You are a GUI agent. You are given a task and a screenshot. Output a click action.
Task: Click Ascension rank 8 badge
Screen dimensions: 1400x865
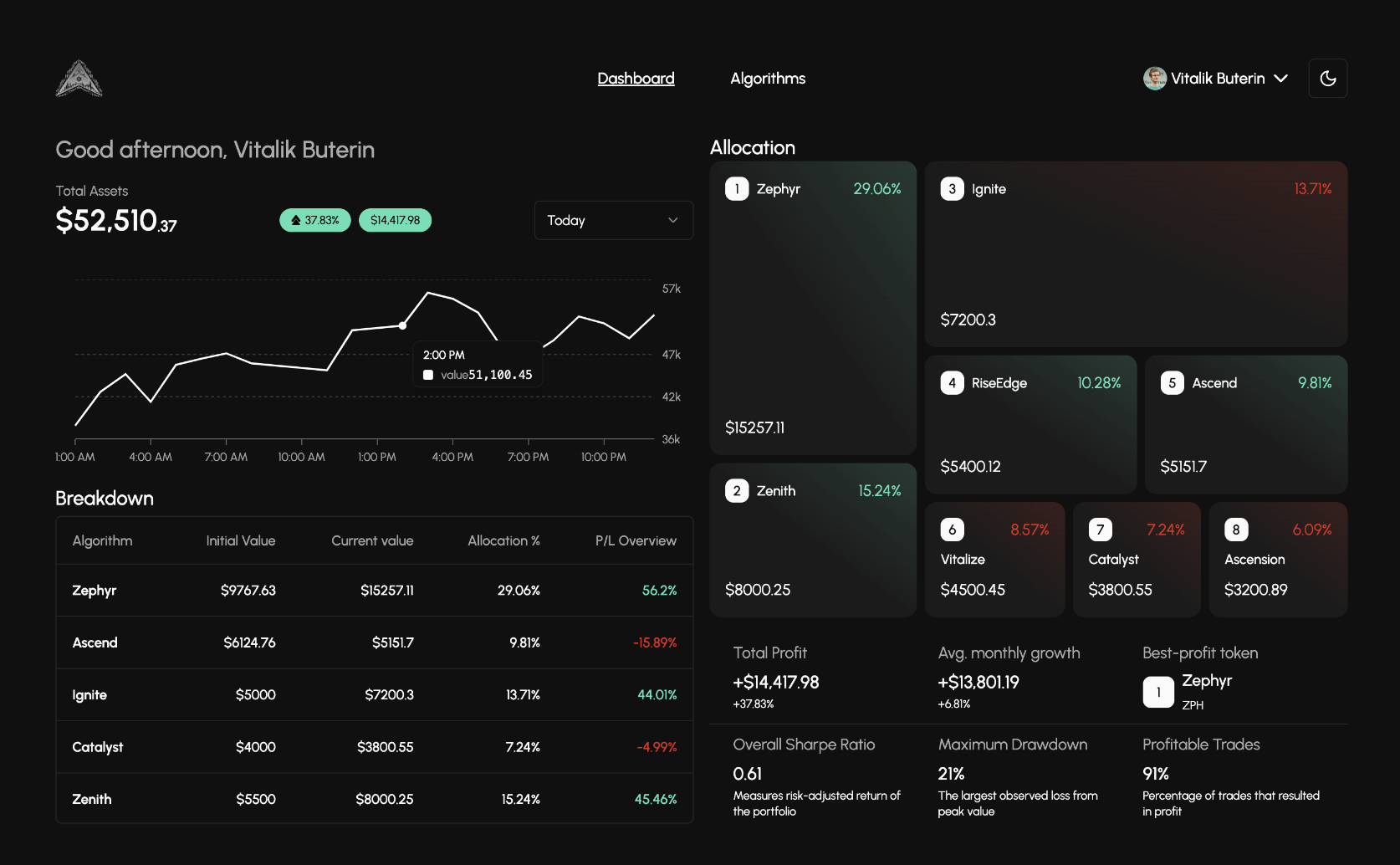coord(1236,530)
